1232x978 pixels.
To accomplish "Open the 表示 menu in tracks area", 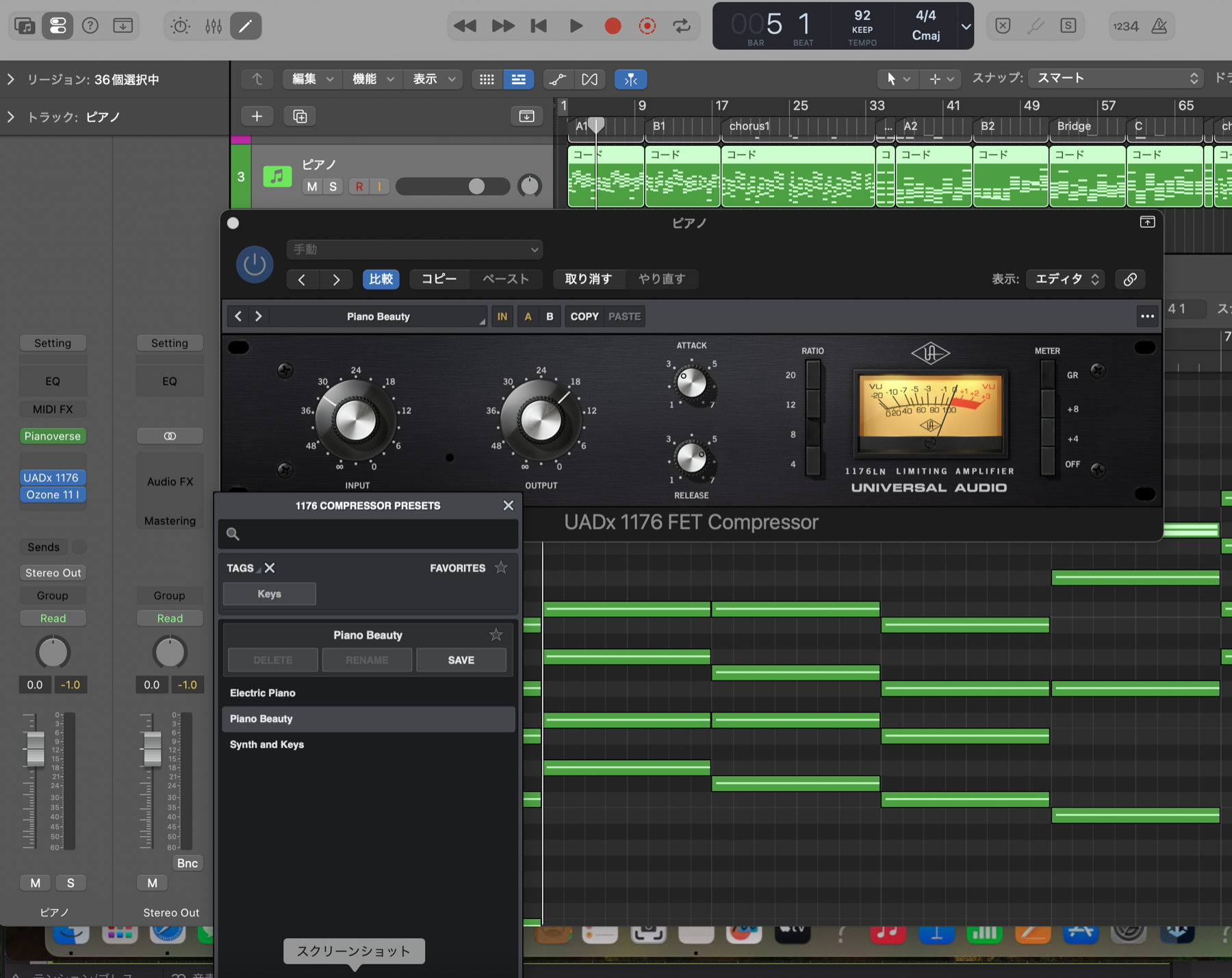I will [x=433, y=79].
